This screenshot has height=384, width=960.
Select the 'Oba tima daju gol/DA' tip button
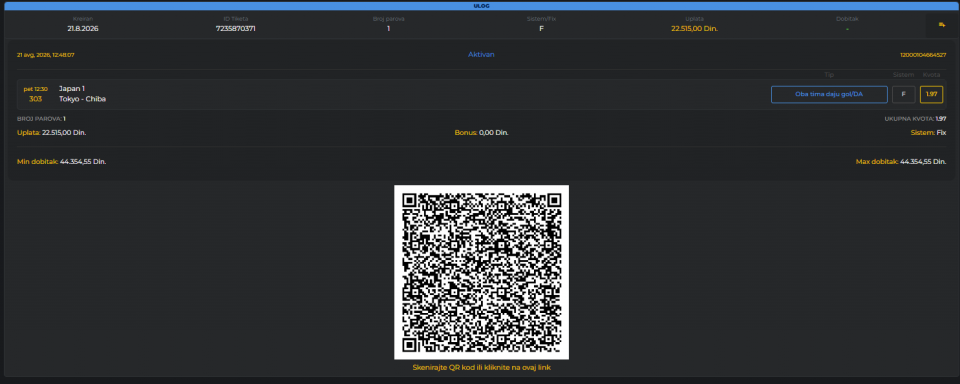829,94
